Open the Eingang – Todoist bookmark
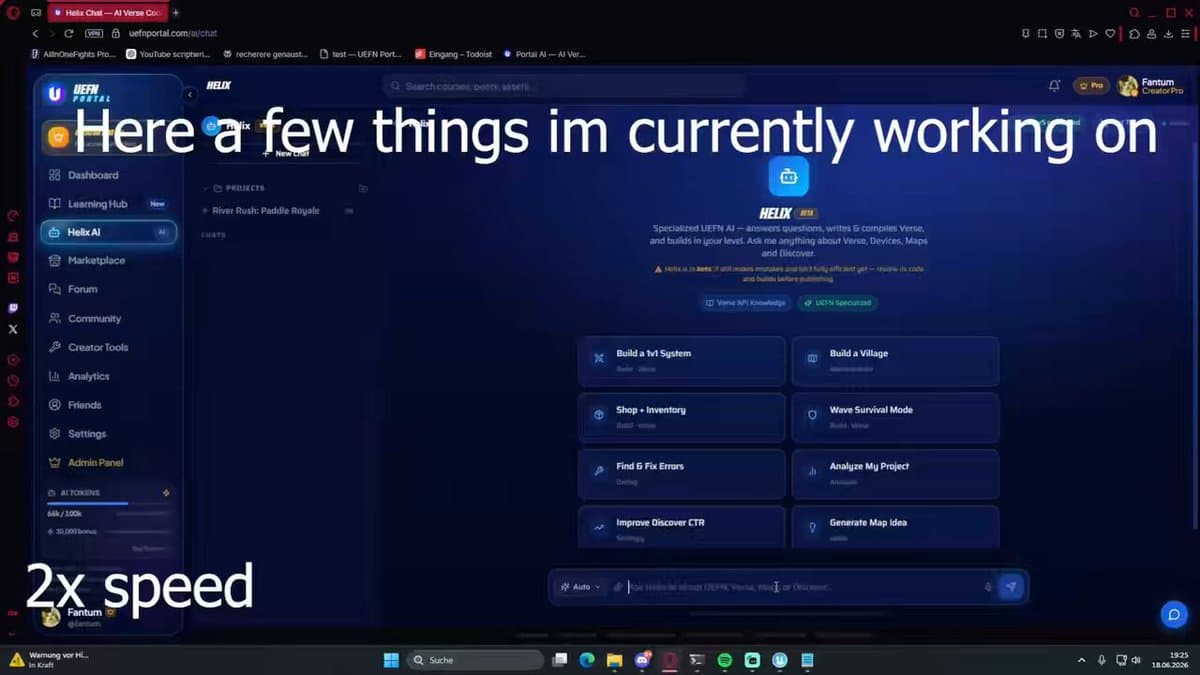The image size is (1200, 675). [x=453, y=54]
